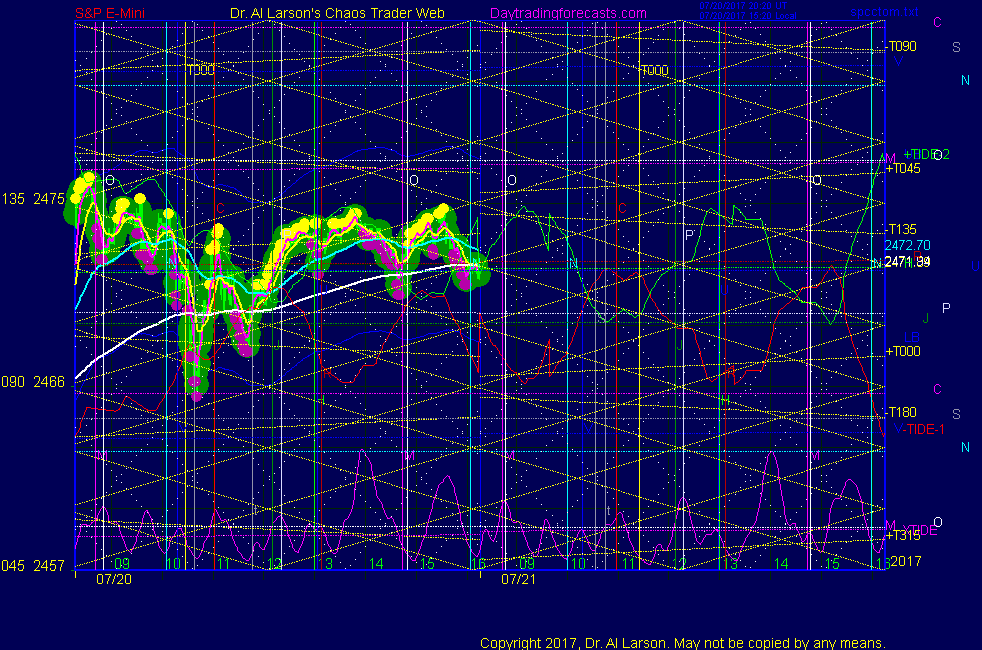Click the green "+TIDE 2" label
This screenshot has height=650, width=982.
926,154
